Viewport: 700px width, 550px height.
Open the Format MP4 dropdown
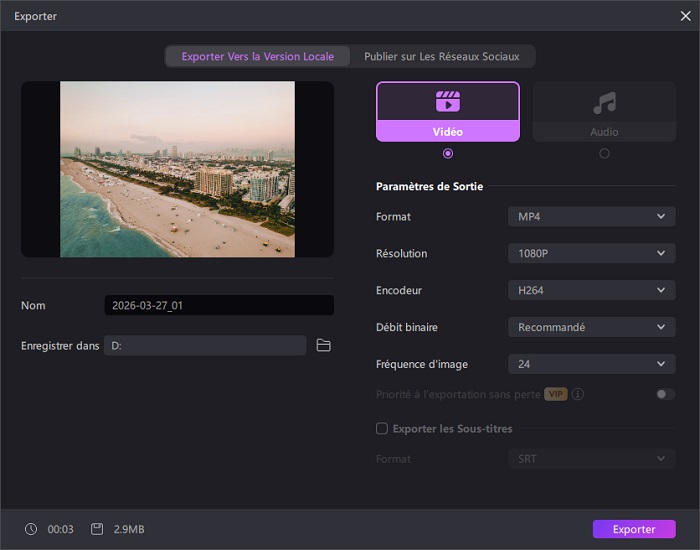591,216
